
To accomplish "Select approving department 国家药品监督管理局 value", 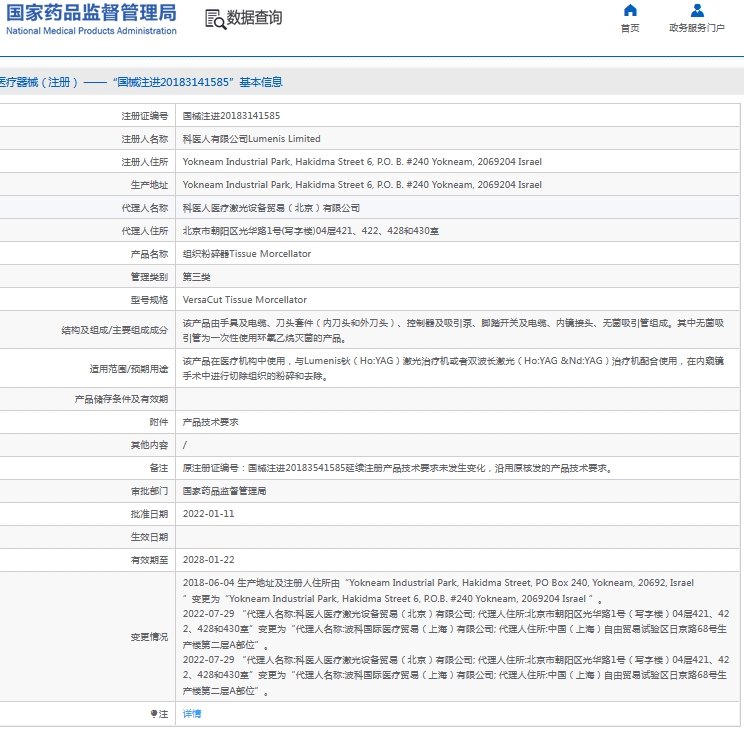I will tap(224, 491).
